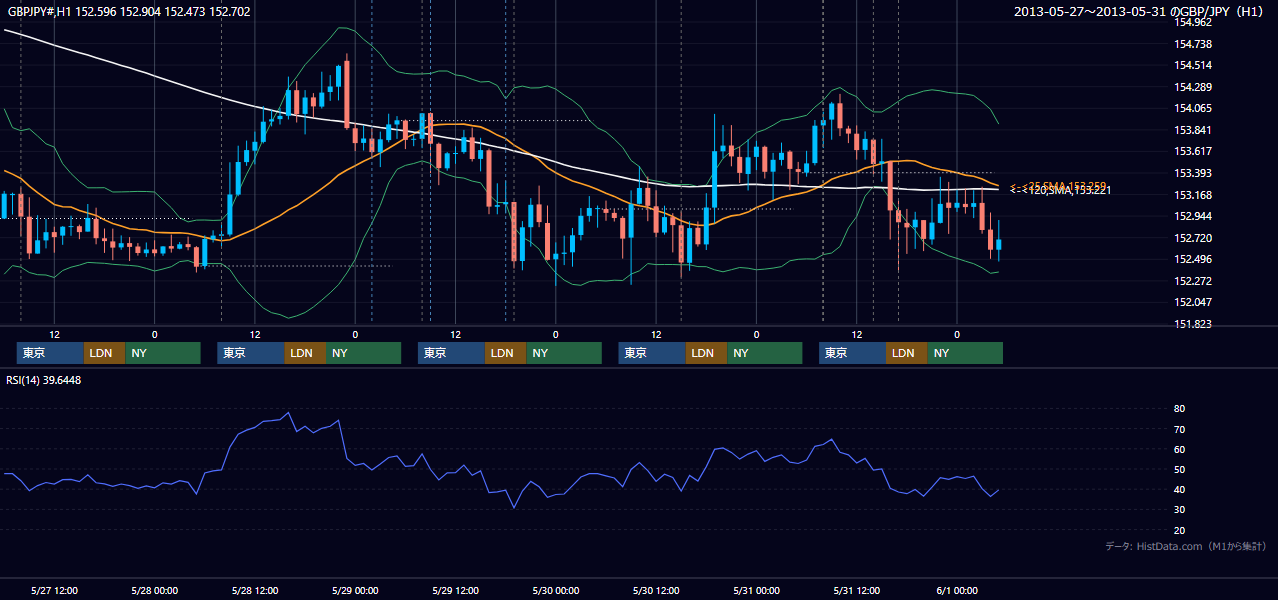The height and width of the screenshot is (600, 1278).
Task: Click the 東京 session block for 5/27
Action: pyautogui.click(x=50, y=353)
